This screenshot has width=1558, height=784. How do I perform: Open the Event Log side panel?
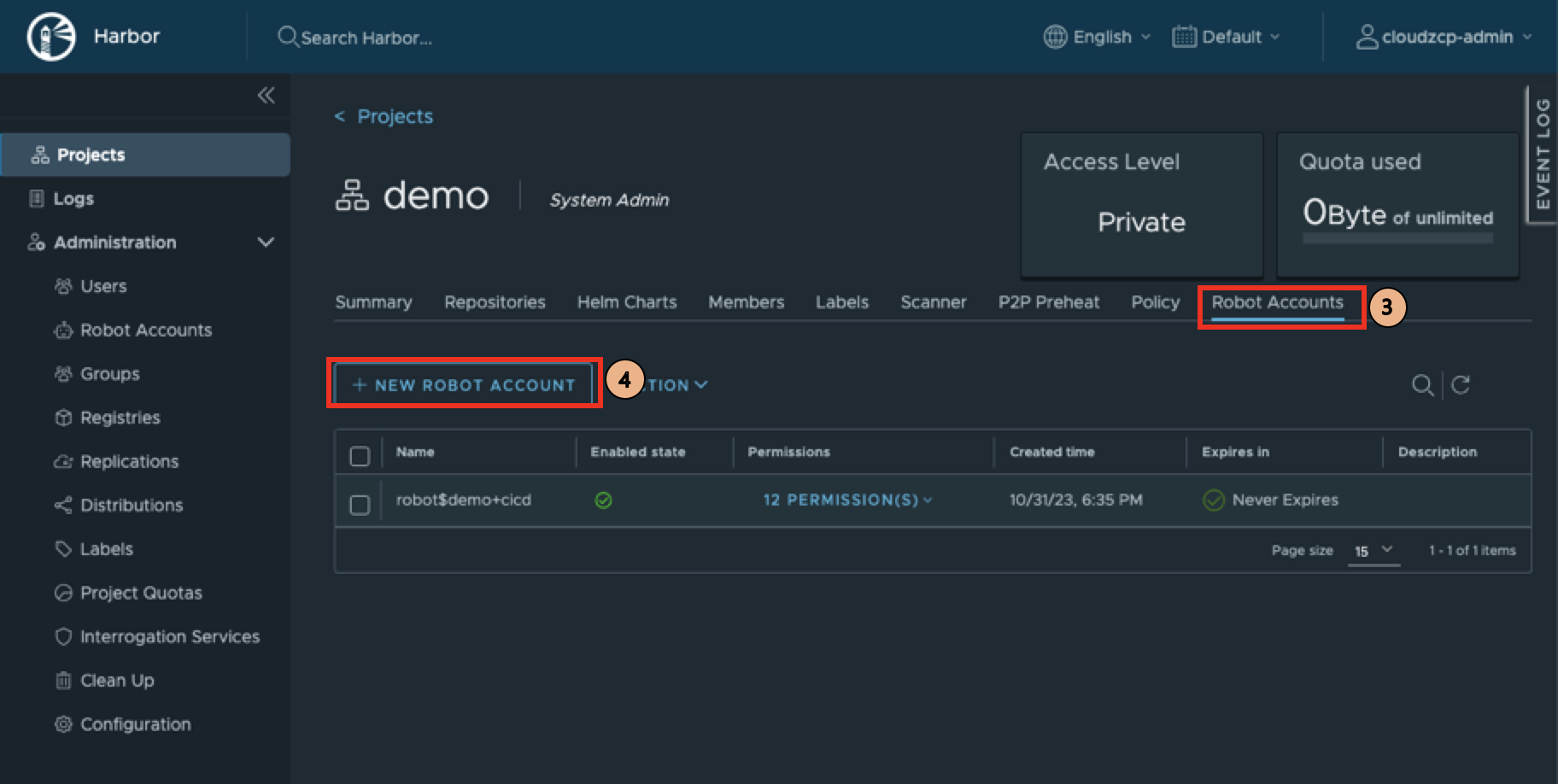[x=1541, y=155]
